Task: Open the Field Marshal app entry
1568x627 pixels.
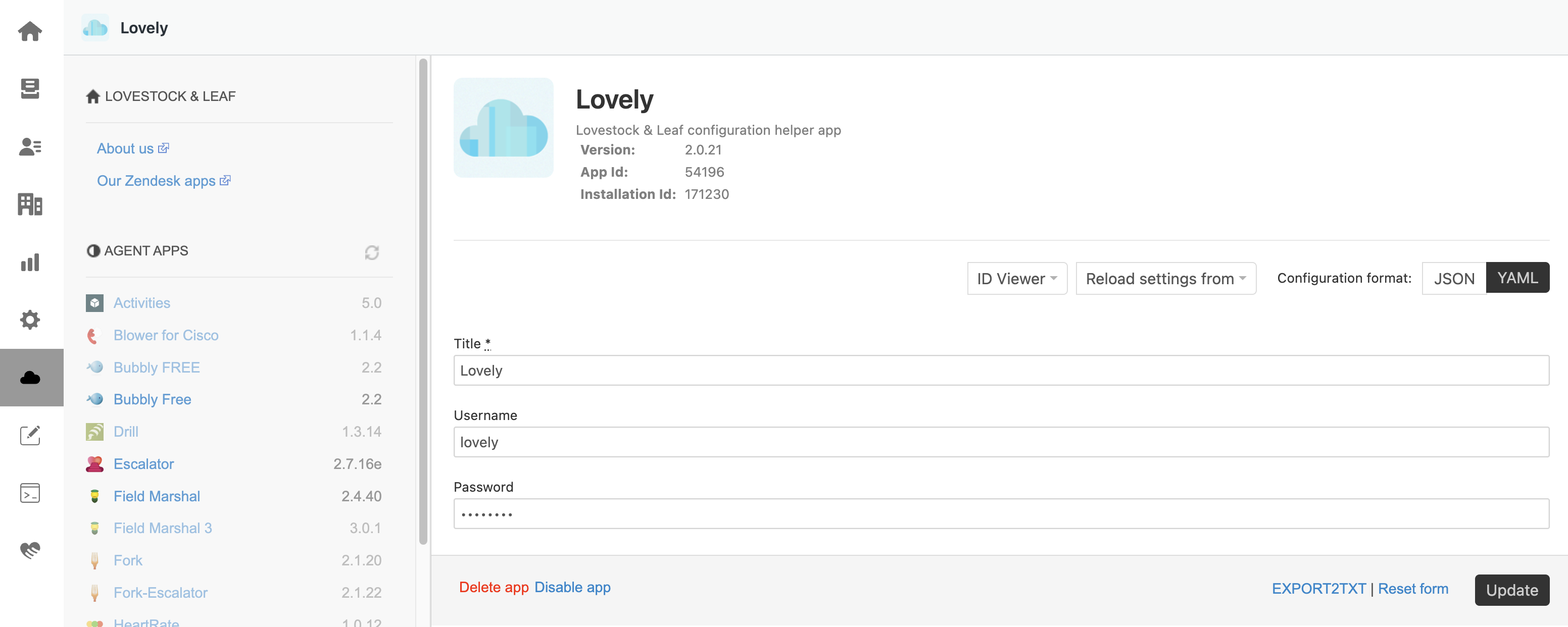Action: click(x=157, y=496)
